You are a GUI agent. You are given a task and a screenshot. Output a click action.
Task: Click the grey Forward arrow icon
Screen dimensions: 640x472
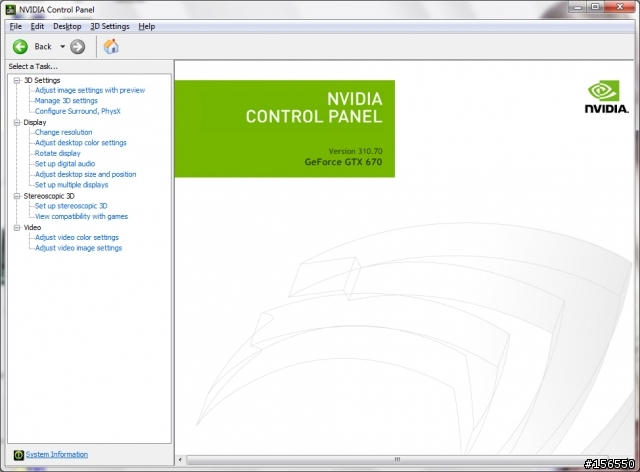[x=78, y=47]
